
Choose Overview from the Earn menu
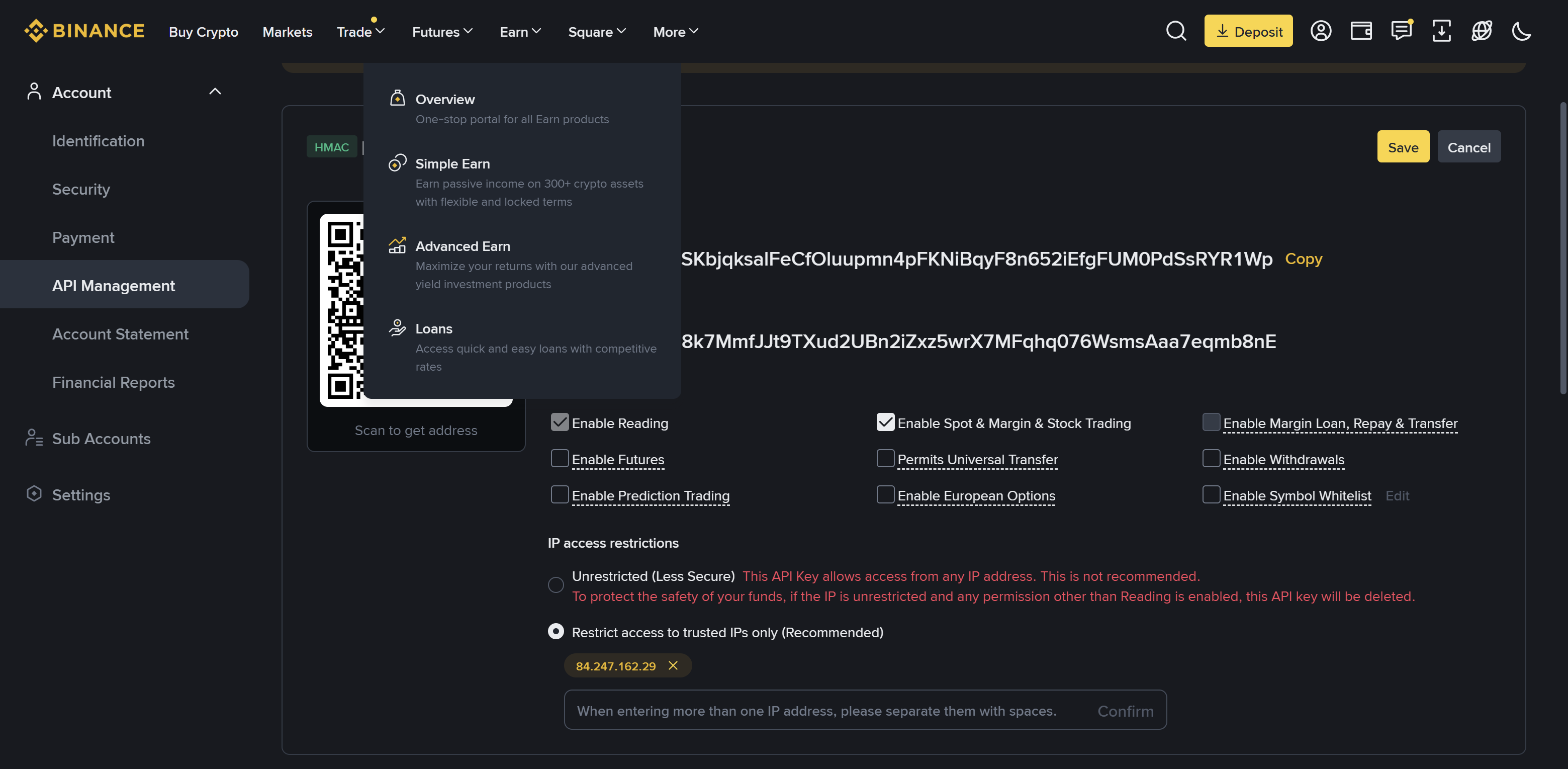pyautogui.click(x=522, y=108)
